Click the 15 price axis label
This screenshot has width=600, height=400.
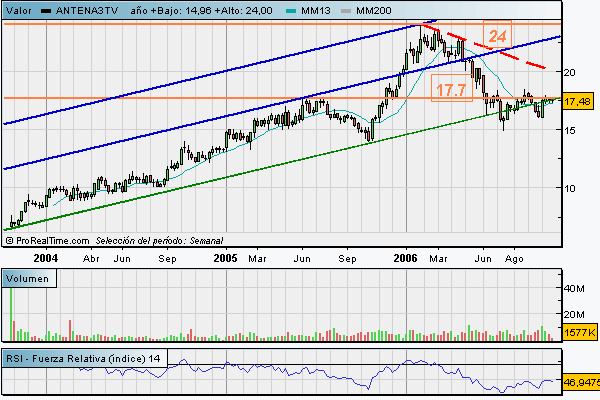[569, 131]
